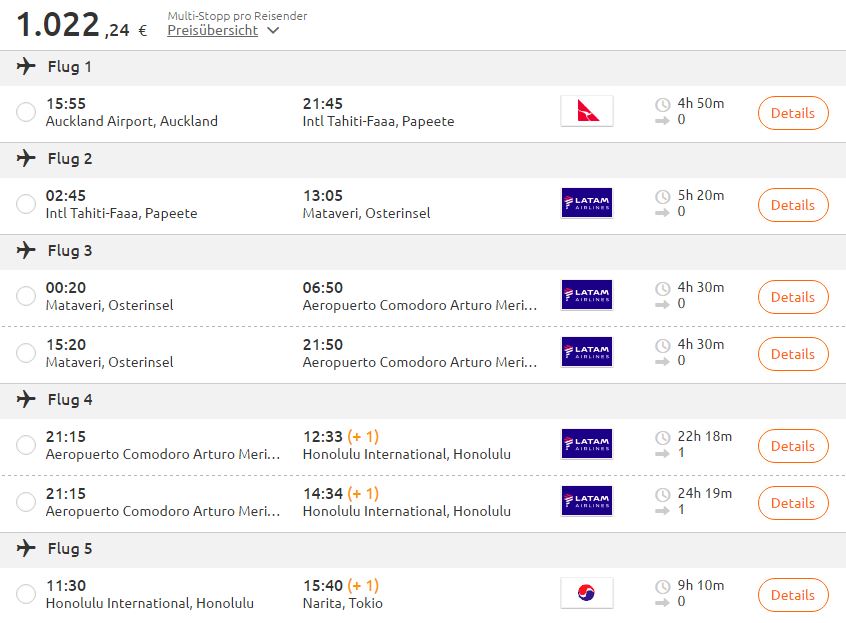Viewport: 846px width, 623px height.
Task: Select the 15:55 Auckland departure radio button
Action: coord(26,112)
